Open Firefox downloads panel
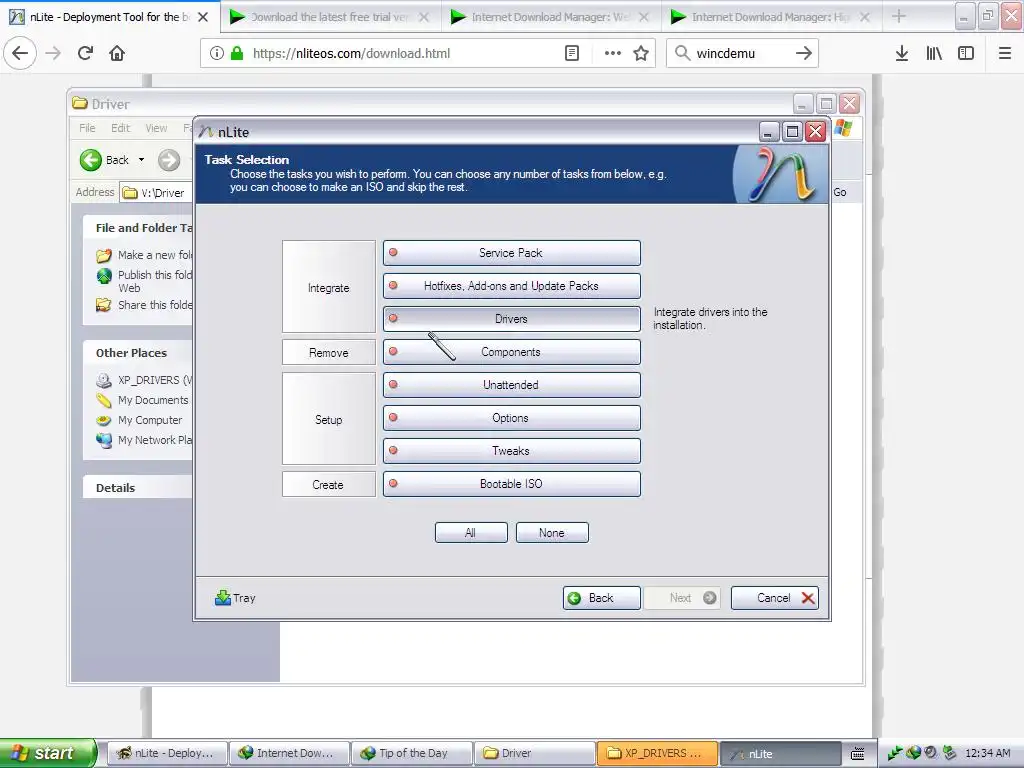Image resolution: width=1024 pixels, height=768 pixels. coord(902,54)
